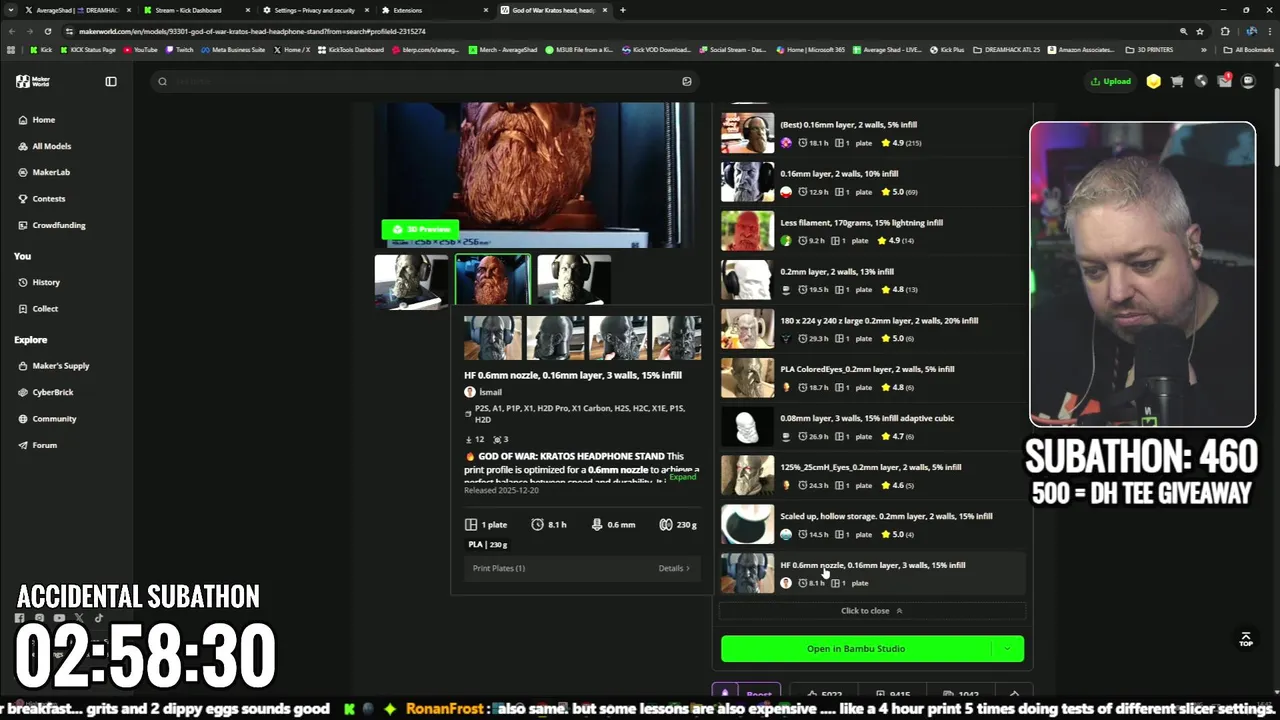
Task: Open CyberBrick in sidebar
Action: coord(52,392)
